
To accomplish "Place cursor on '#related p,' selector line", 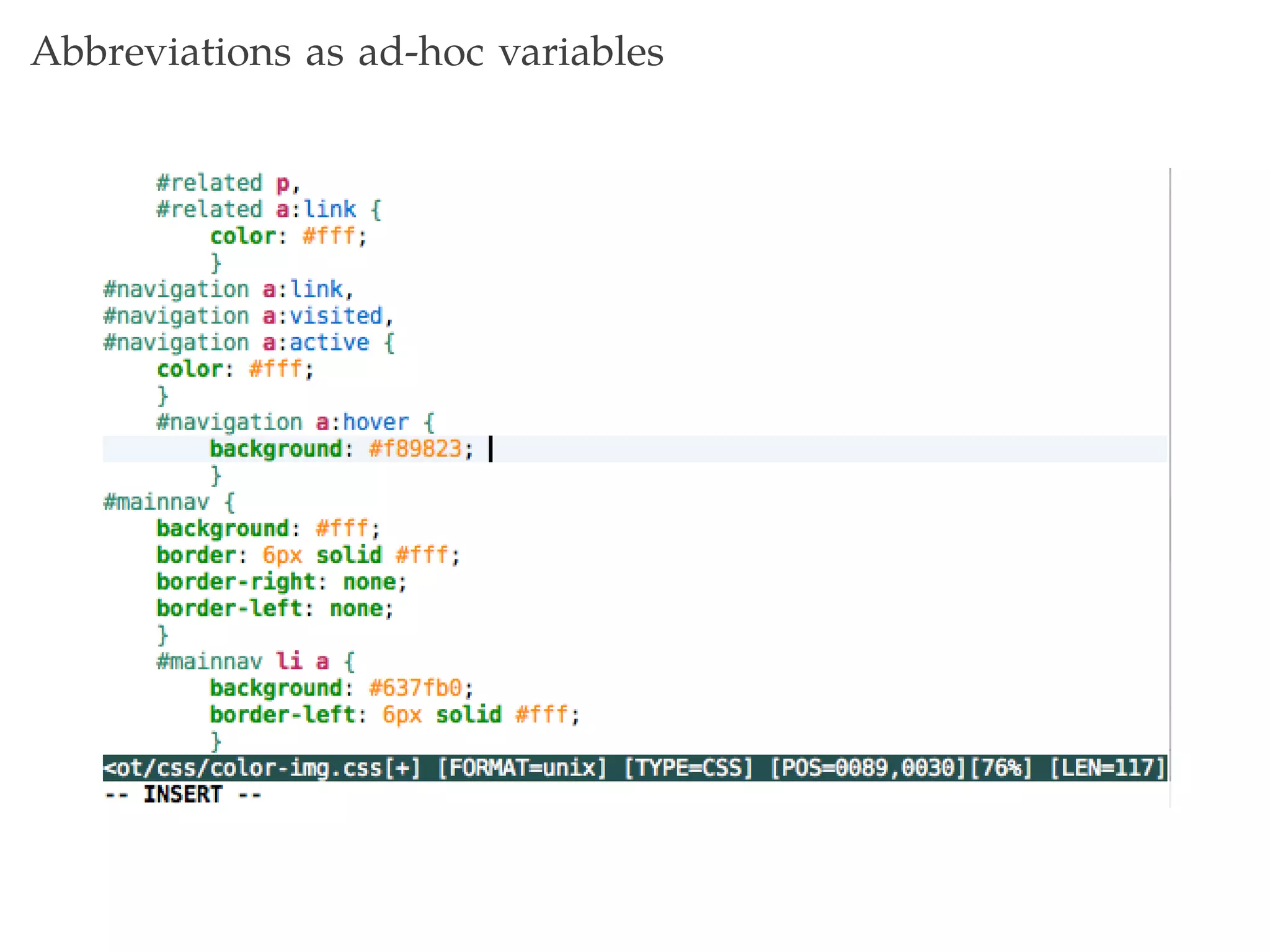I will (x=228, y=183).
